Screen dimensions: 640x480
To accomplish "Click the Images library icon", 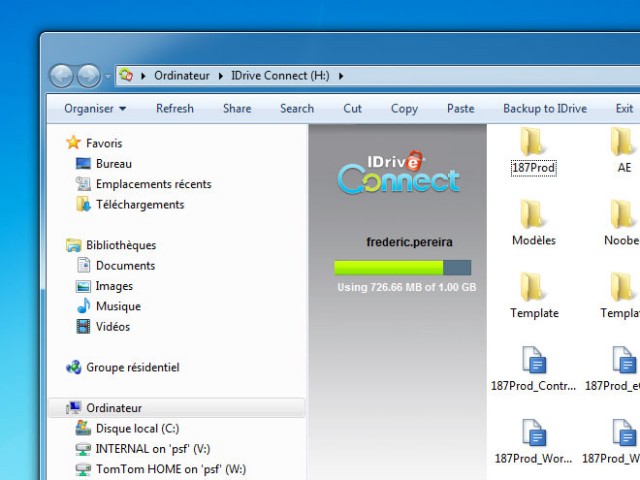I will tap(83, 286).
